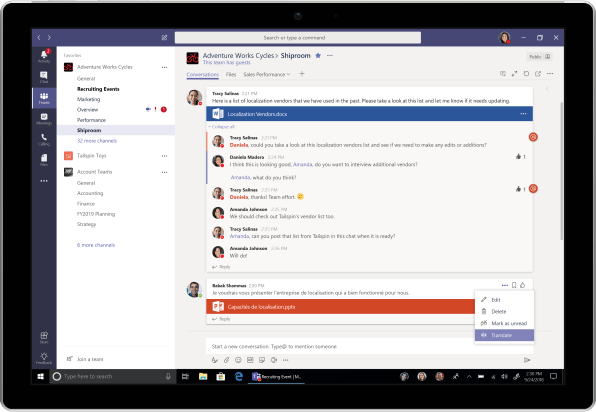Screen dimensions: 596x412
Task: Open the Feedback lightbulb icon
Action: (44, 358)
